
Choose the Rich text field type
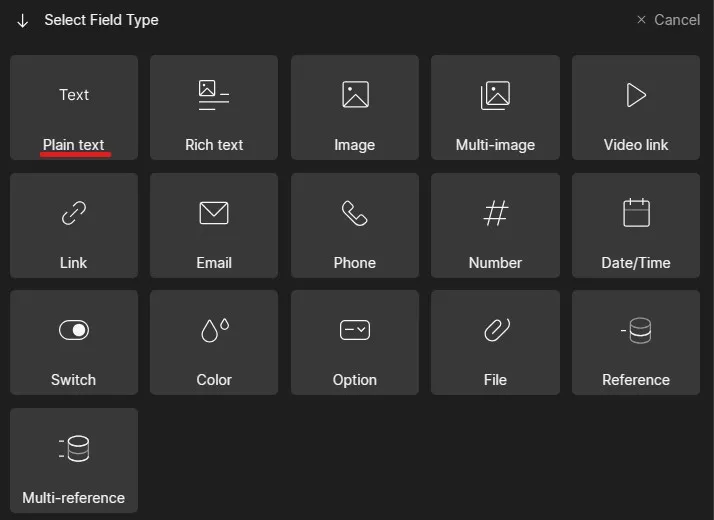coord(214,108)
